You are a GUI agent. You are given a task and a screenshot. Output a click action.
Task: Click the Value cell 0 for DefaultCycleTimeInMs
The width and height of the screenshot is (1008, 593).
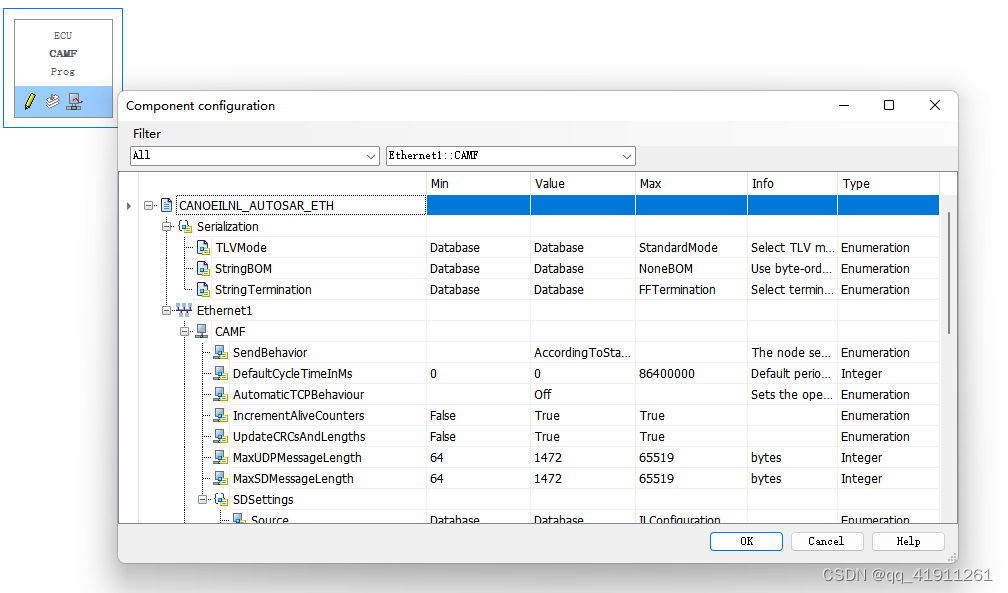click(582, 374)
